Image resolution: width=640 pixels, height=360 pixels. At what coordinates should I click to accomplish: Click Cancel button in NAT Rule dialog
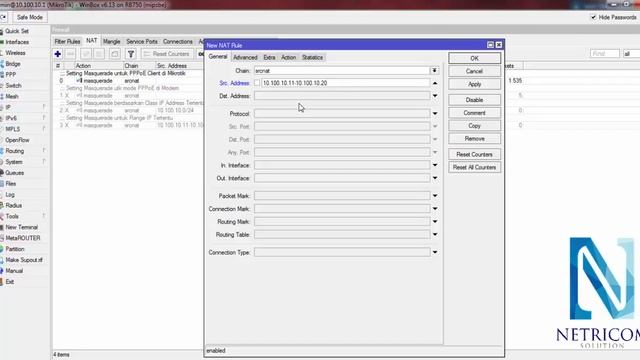474,71
